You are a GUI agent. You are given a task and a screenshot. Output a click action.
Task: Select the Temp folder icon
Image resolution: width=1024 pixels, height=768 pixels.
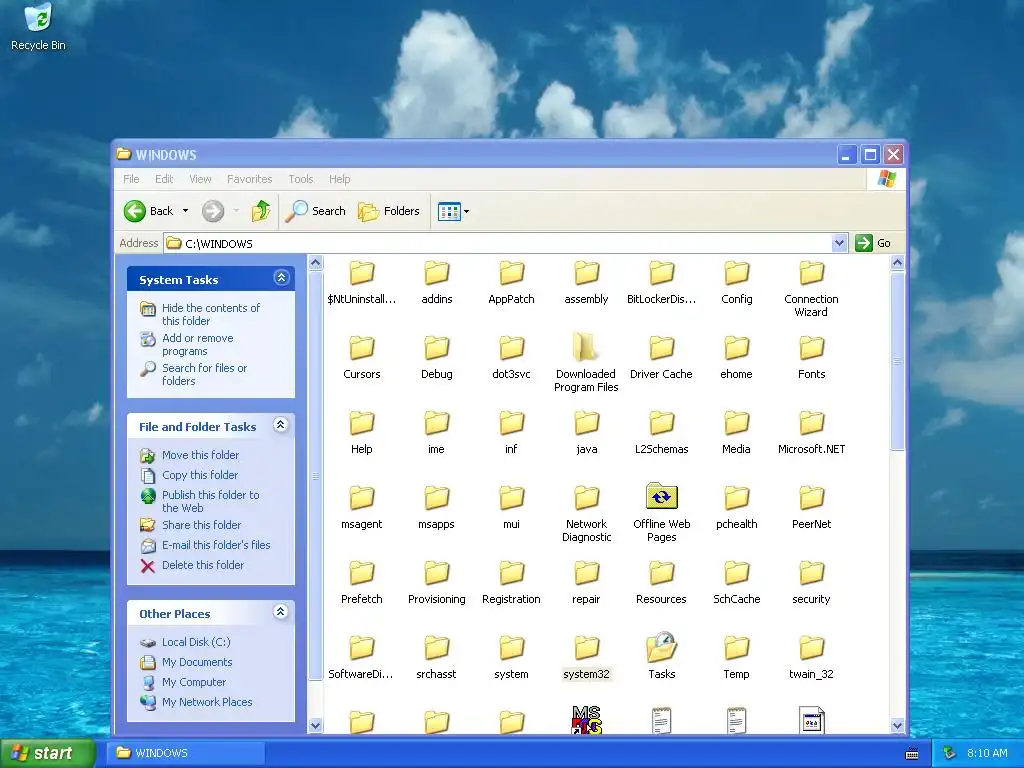click(737, 648)
